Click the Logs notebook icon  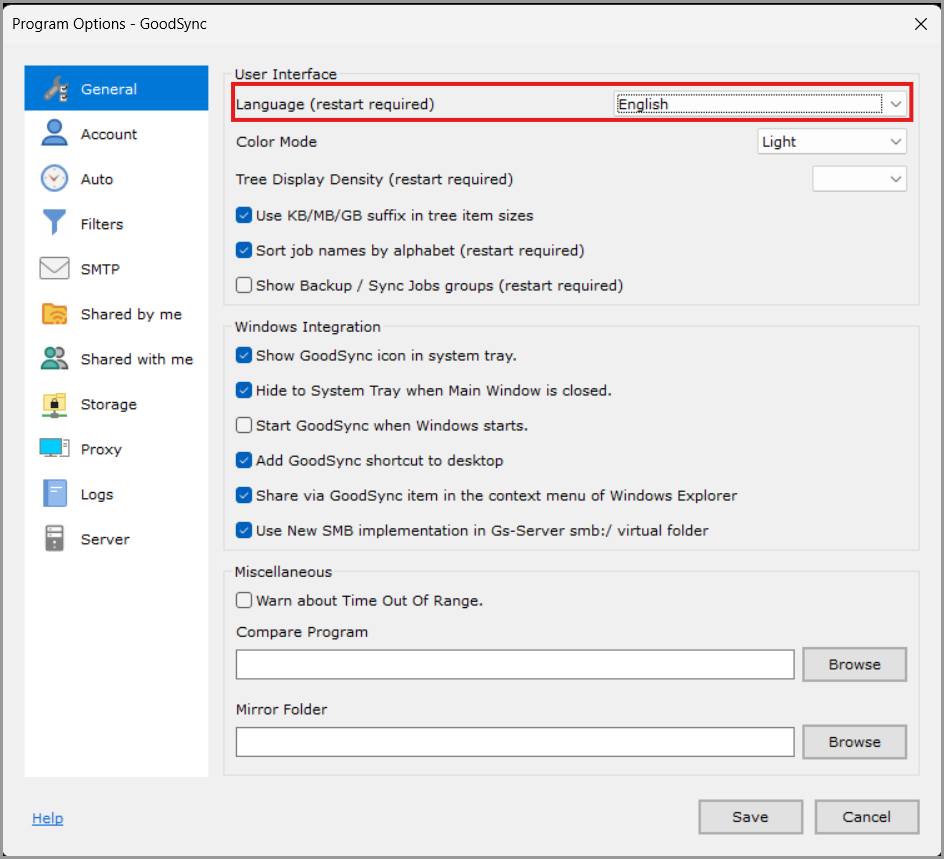point(55,494)
